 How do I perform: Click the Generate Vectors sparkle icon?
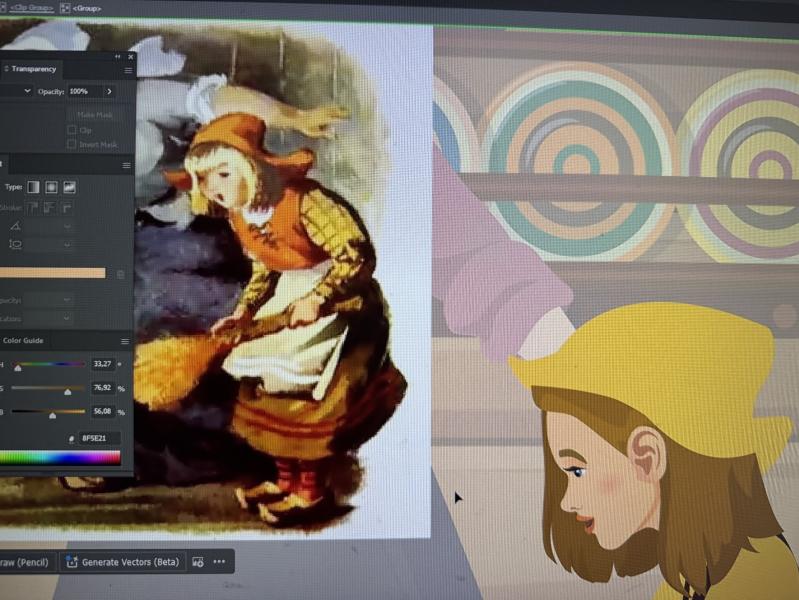[72, 562]
